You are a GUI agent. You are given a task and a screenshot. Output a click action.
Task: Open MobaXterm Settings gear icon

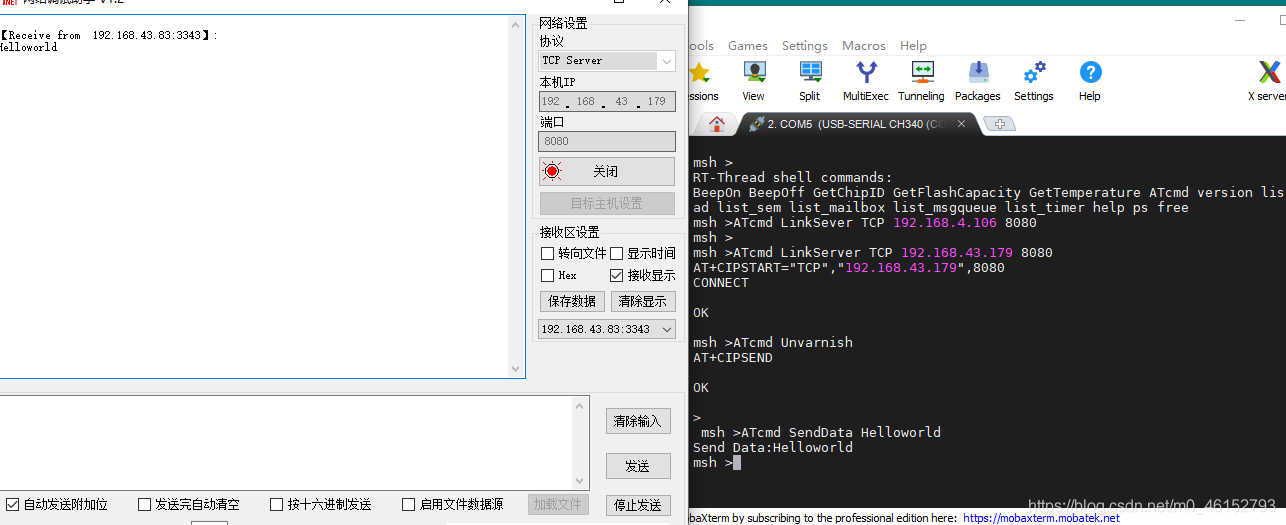(x=1034, y=80)
